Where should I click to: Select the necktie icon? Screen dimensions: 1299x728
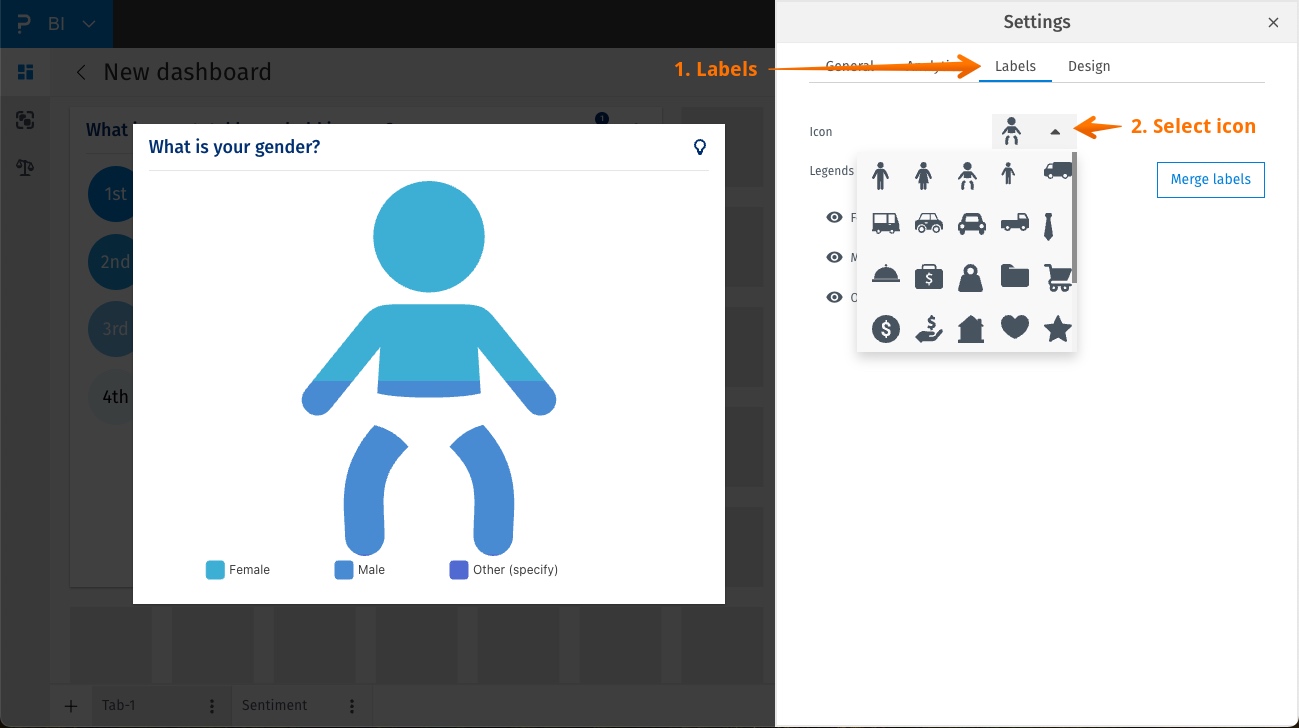pyautogui.click(x=1047, y=224)
